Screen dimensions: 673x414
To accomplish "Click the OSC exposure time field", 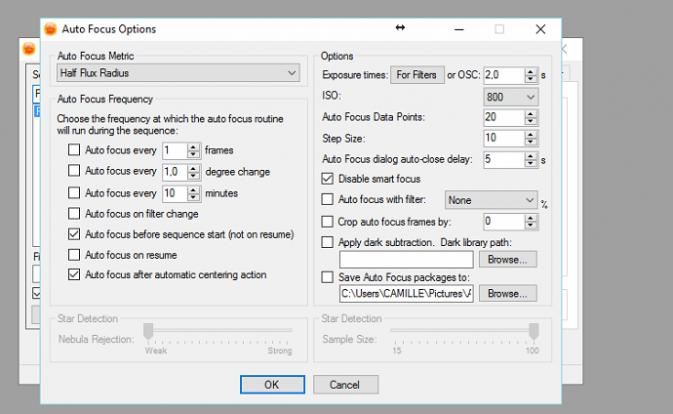I will [504, 75].
